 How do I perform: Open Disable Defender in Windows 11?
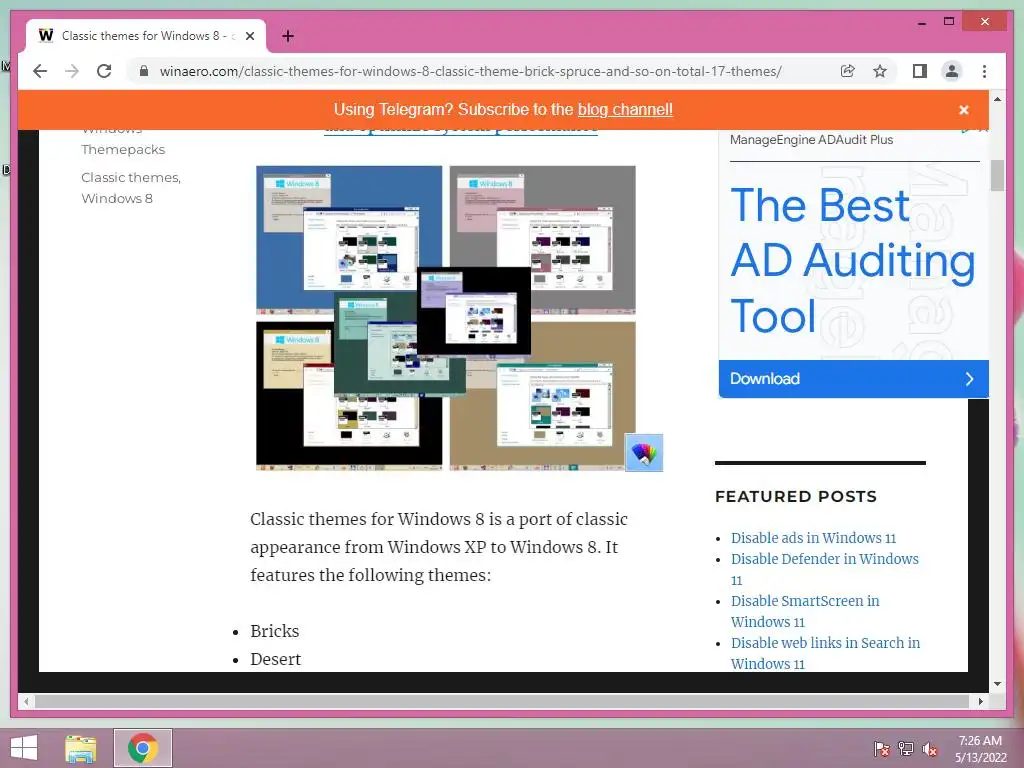tap(825, 569)
